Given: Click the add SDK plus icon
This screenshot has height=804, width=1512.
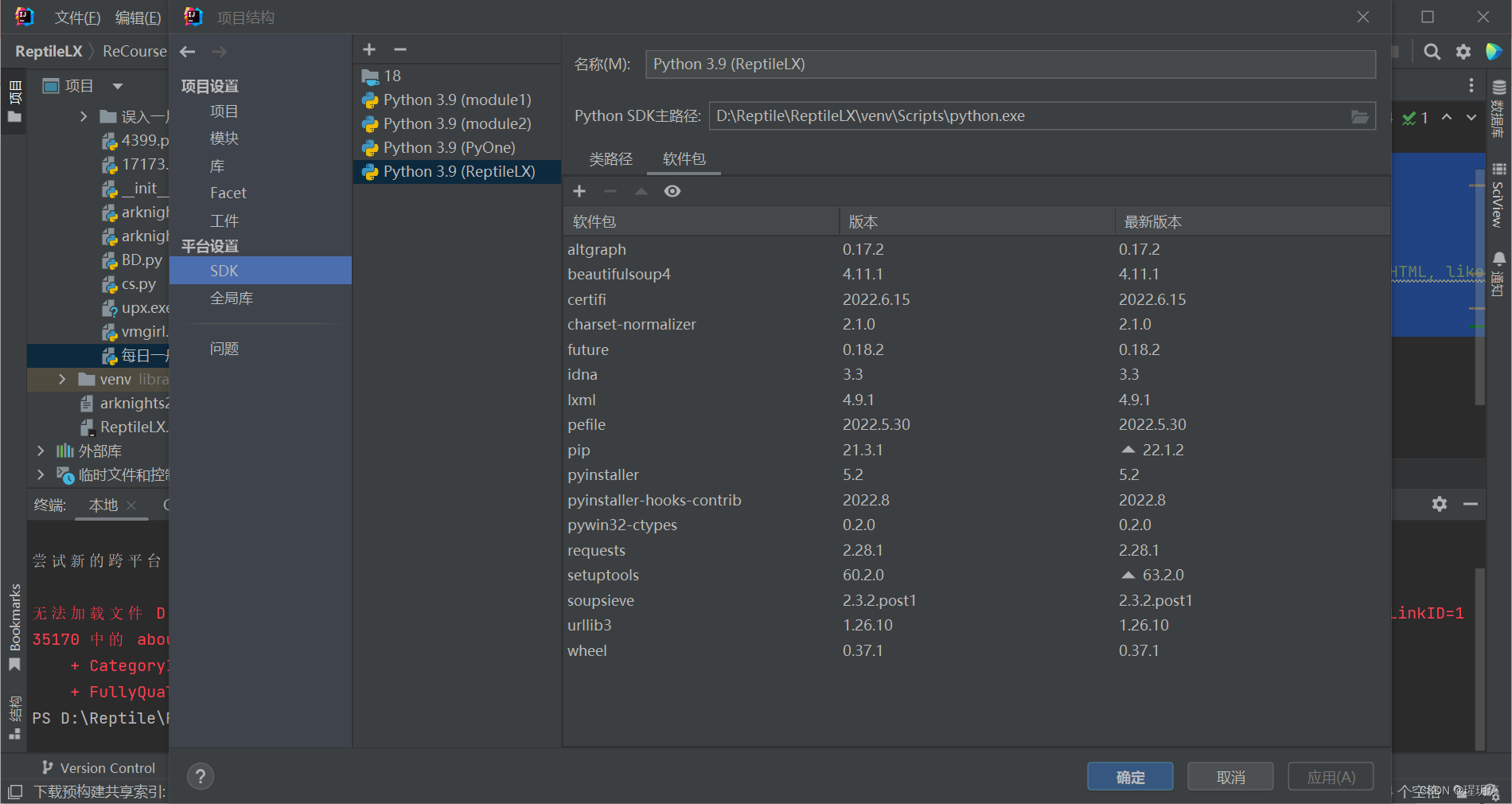Looking at the screenshot, I should click(x=369, y=49).
